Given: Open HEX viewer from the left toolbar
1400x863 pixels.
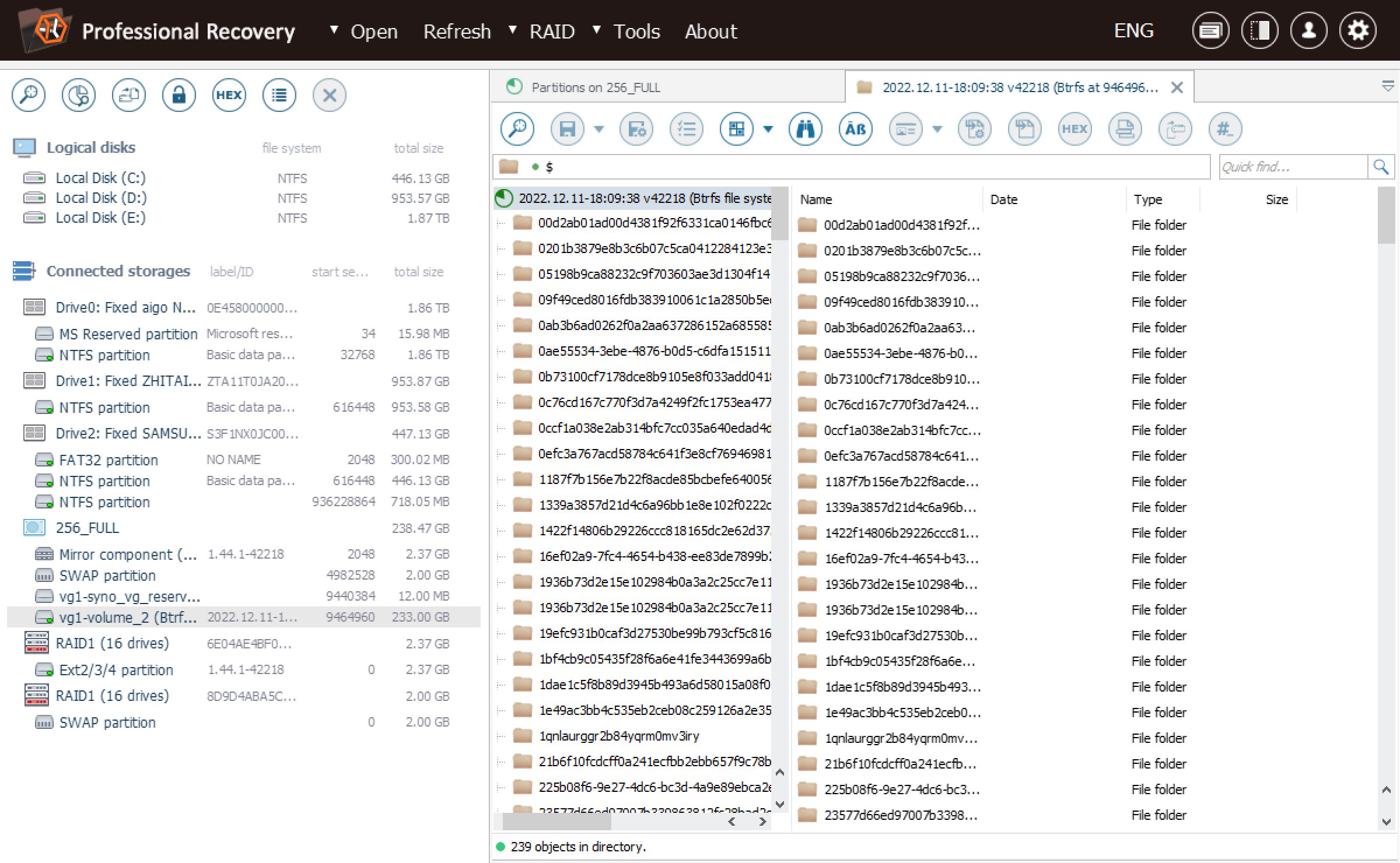Looking at the screenshot, I should click(229, 95).
